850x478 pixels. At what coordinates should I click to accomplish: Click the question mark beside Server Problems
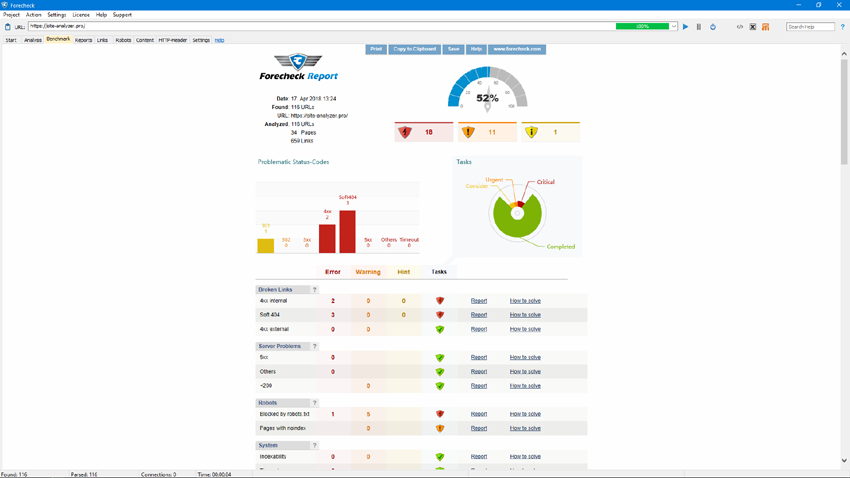314,347
